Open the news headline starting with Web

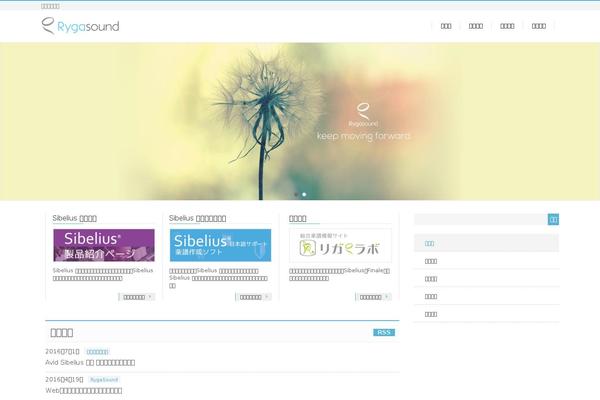[83, 390]
